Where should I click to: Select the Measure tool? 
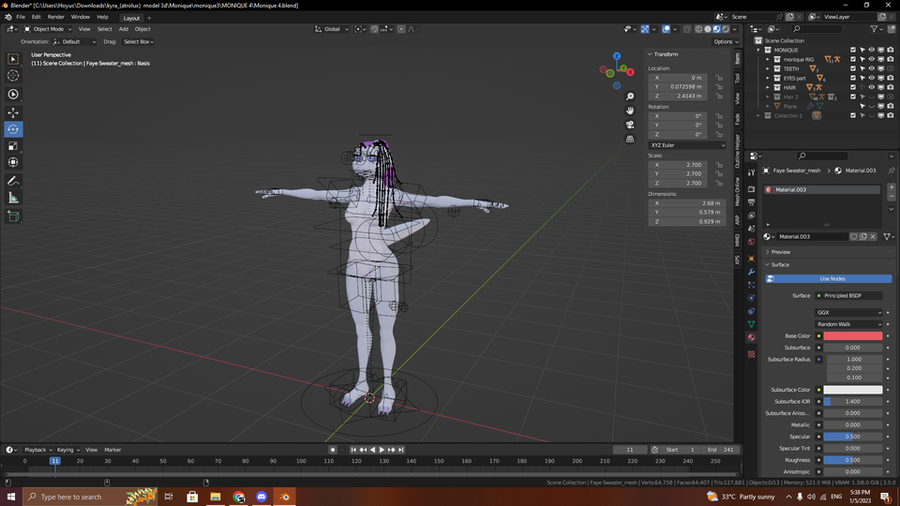coord(13,198)
